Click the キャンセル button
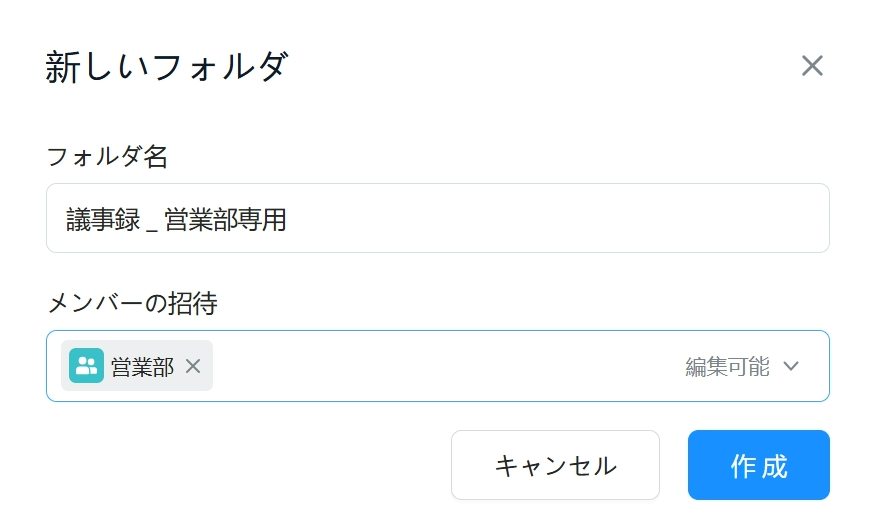 [x=555, y=465]
